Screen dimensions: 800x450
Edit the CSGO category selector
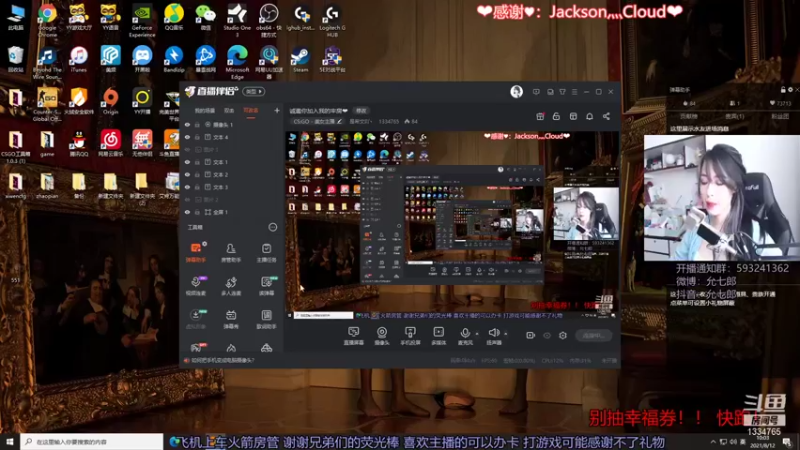tap(317, 121)
